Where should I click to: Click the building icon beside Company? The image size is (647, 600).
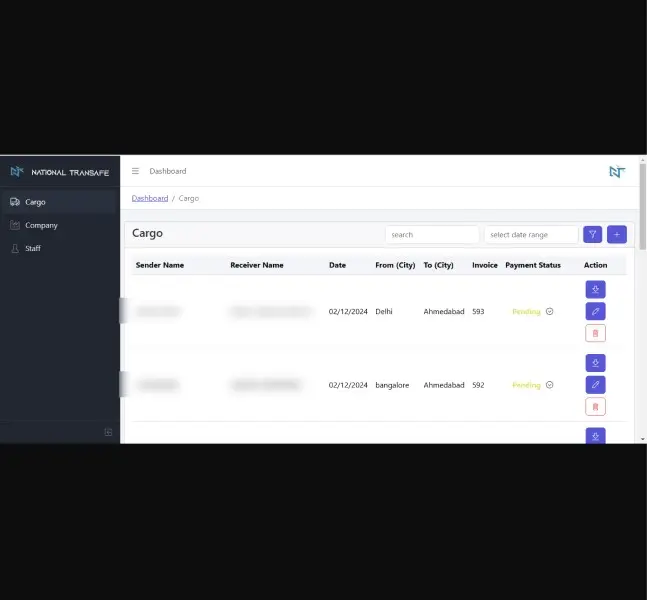point(15,225)
